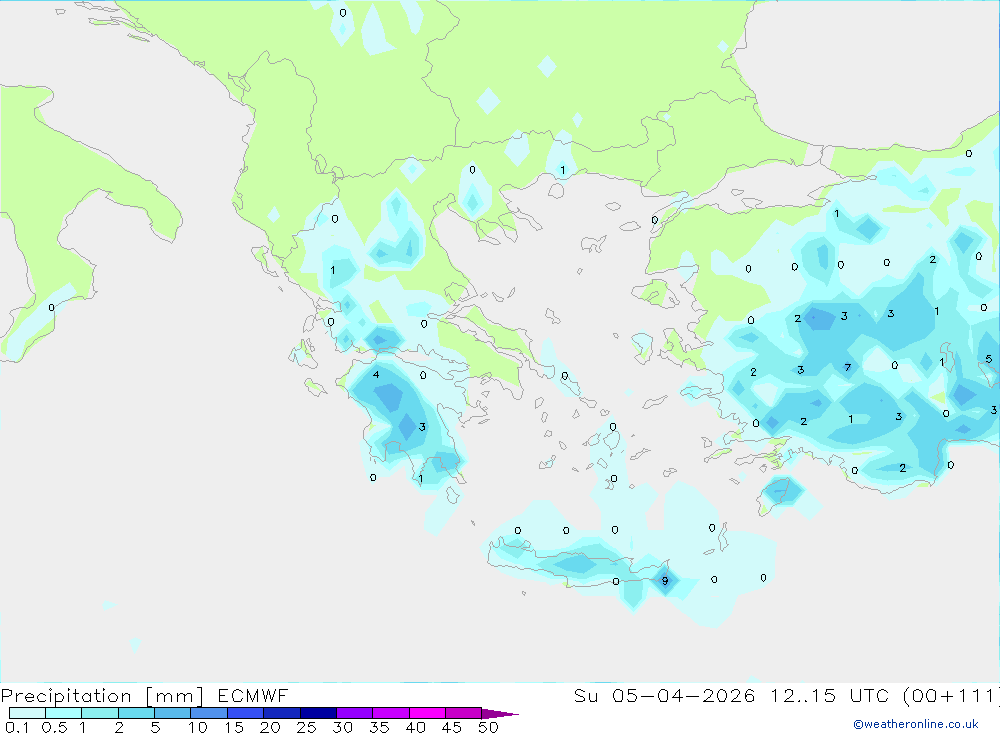Click the 5–10 mm legend color swatch
This screenshot has width=1000, height=733.
tap(172, 713)
